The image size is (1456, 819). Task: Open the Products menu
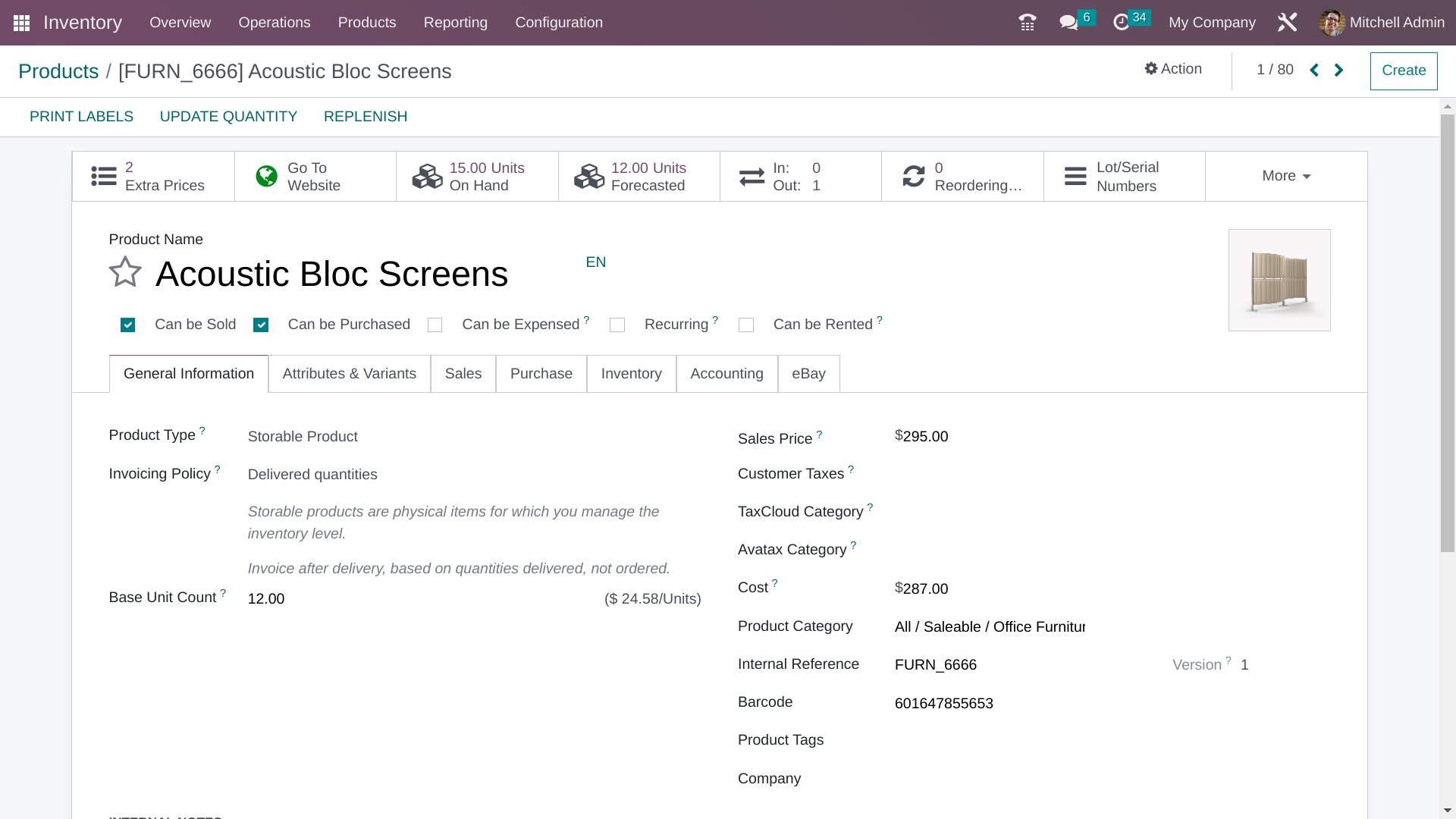click(367, 23)
